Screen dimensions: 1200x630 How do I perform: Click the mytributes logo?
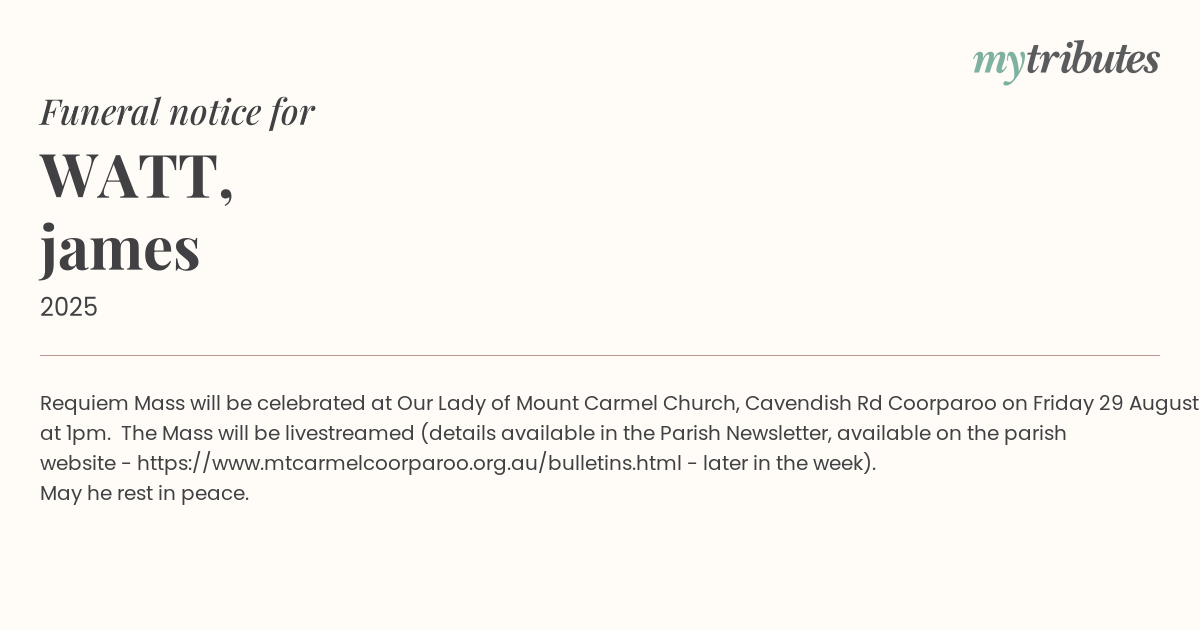(x=1066, y=60)
